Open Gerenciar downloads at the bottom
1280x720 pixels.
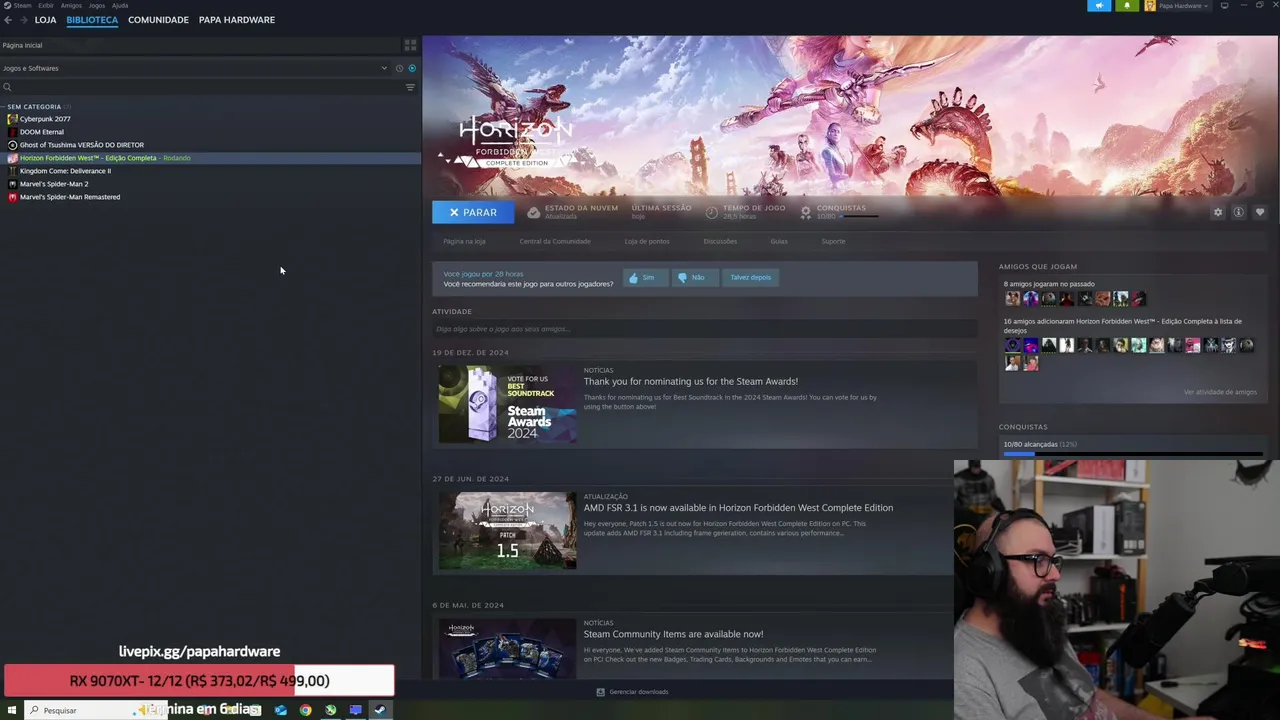point(632,692)
